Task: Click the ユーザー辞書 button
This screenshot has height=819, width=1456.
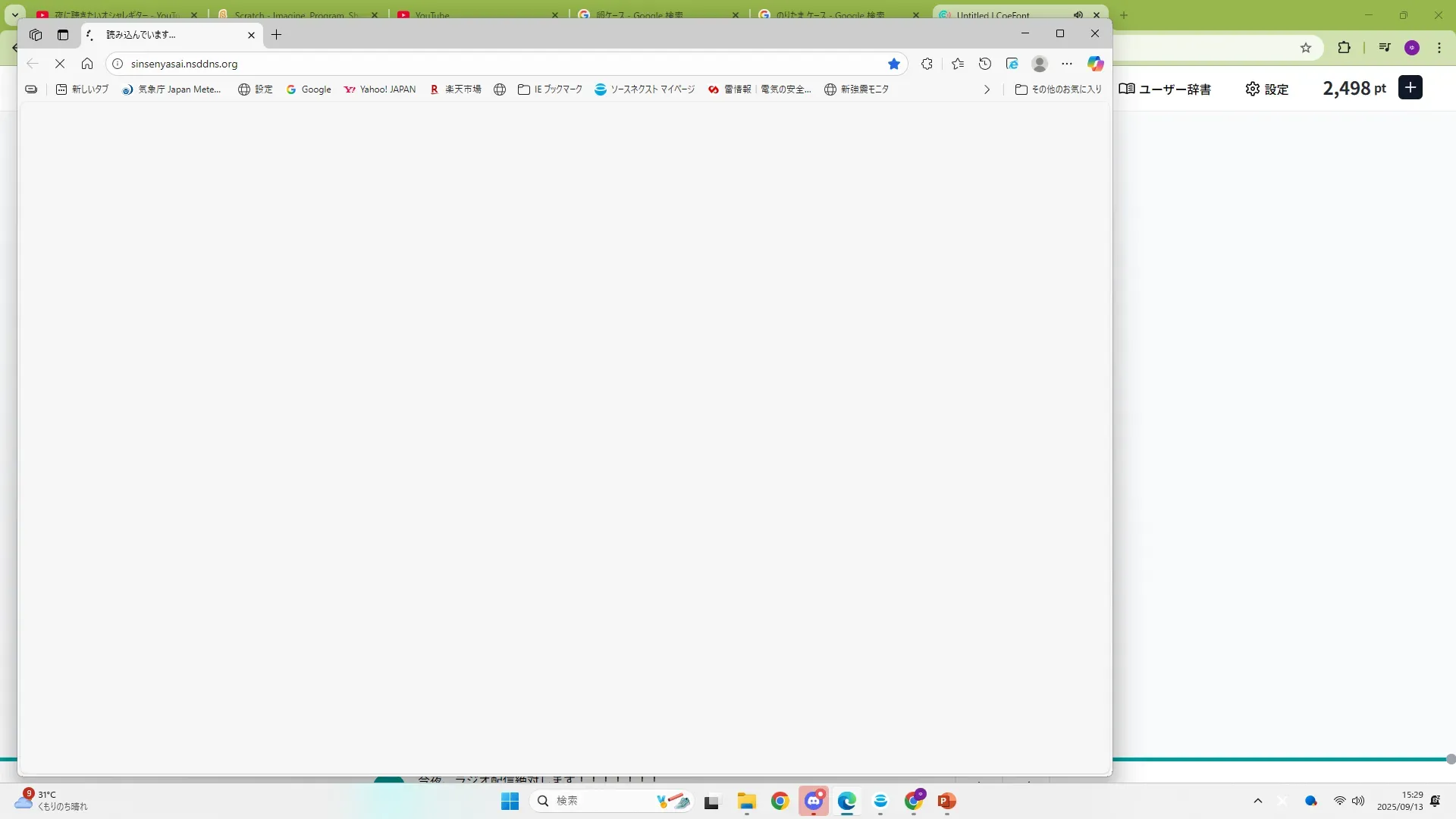Action: click(1165, 89)
